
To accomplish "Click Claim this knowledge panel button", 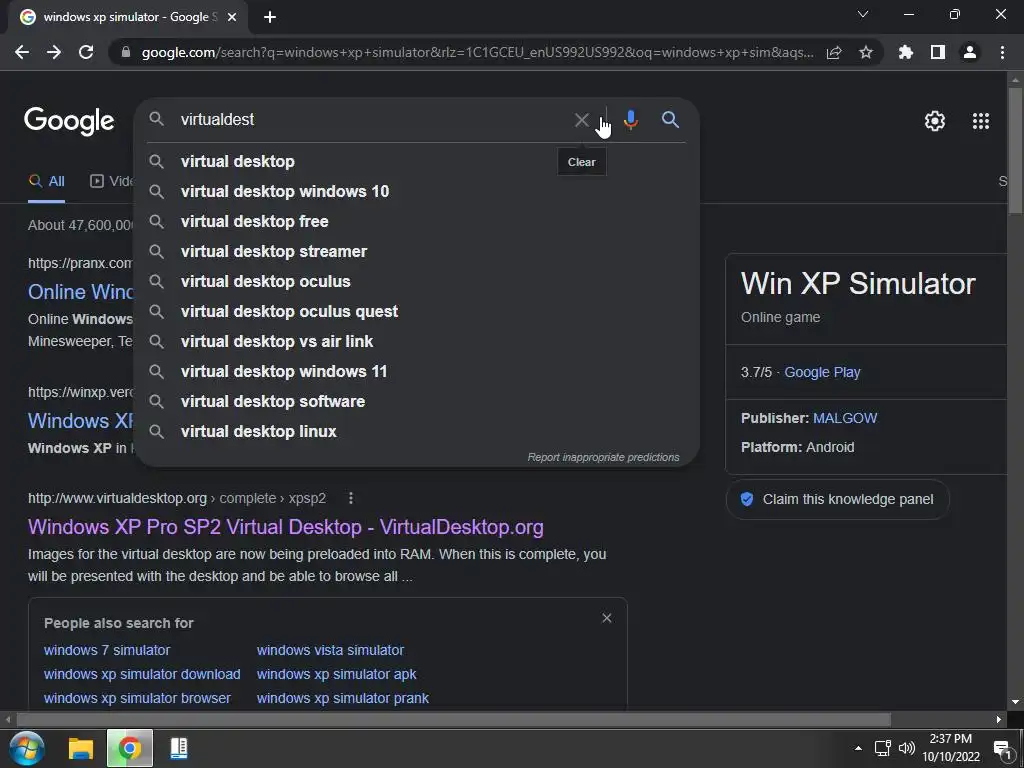I will click(x=837, y=500).
